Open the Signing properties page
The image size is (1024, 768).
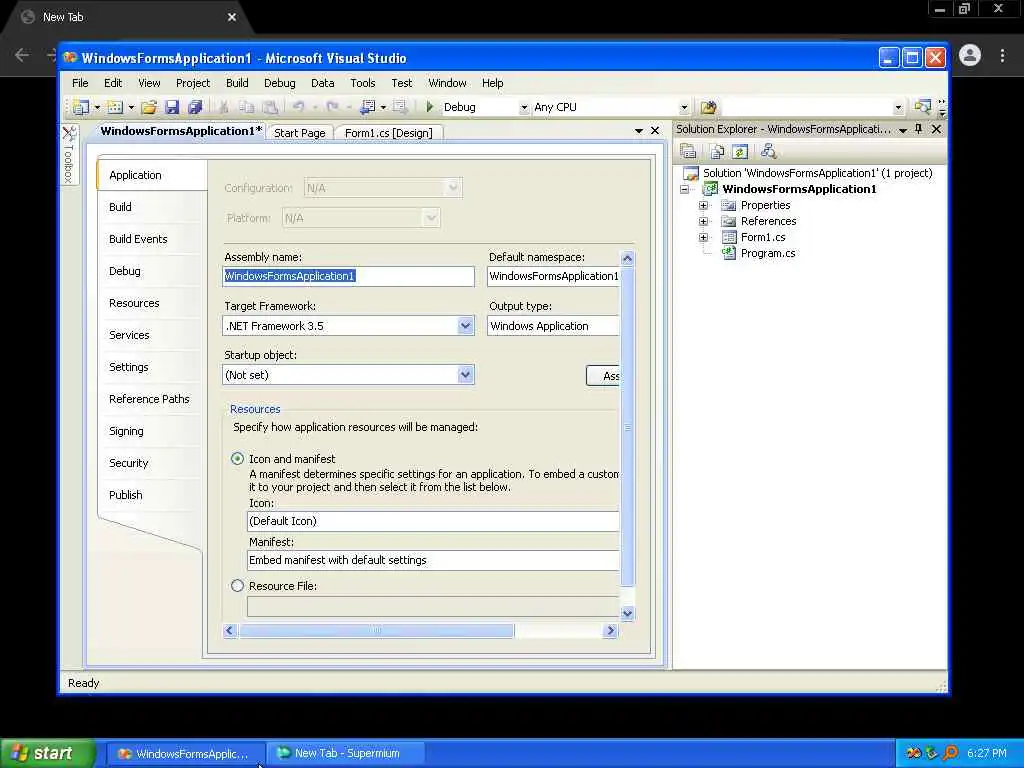(x=126, y=431)
